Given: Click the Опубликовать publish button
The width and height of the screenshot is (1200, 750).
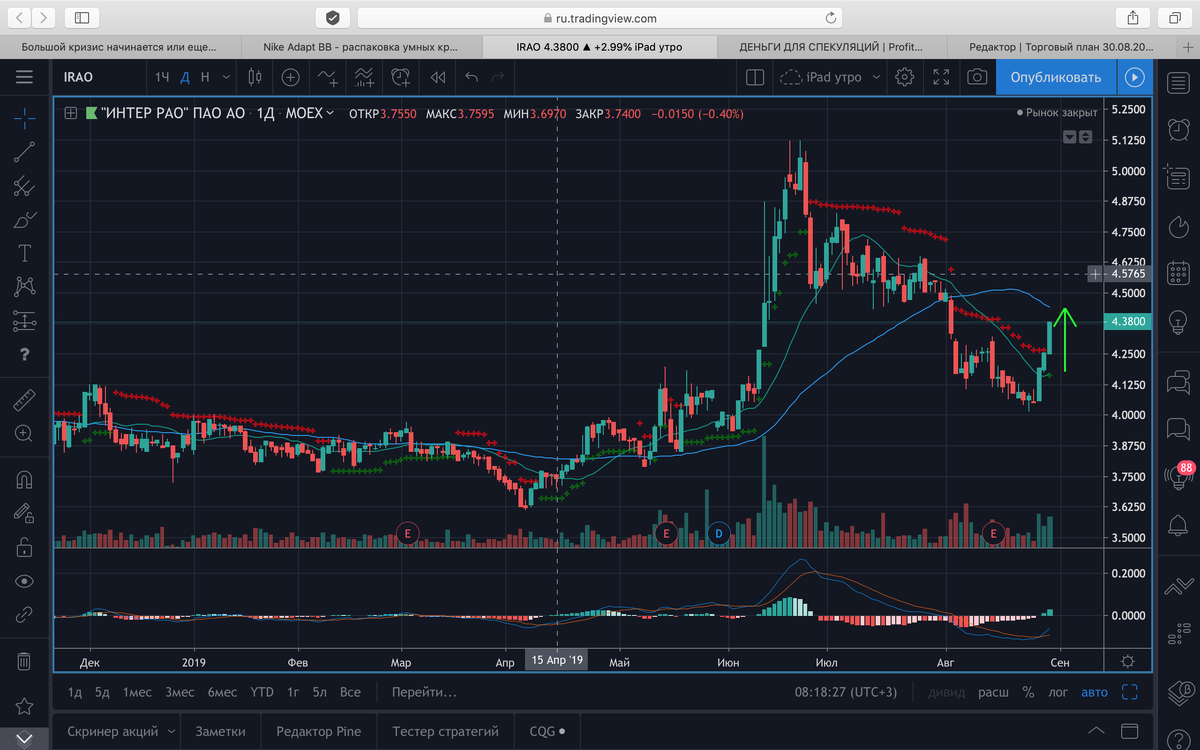Looking at the screenshot, I should pyautogui.click(x=1055, y=77).
